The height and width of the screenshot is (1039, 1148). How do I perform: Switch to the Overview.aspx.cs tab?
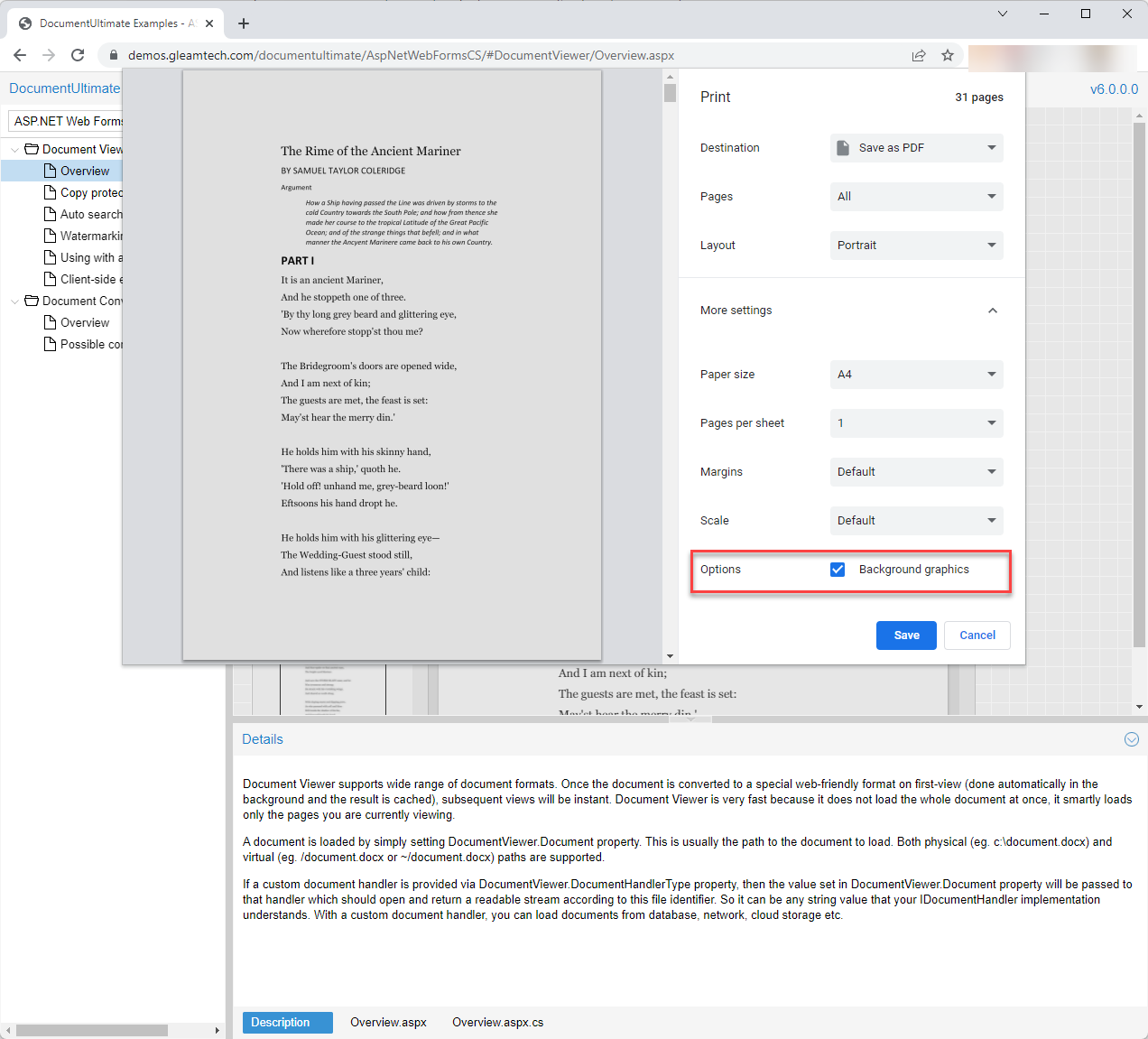click(x=497, y=1023)
